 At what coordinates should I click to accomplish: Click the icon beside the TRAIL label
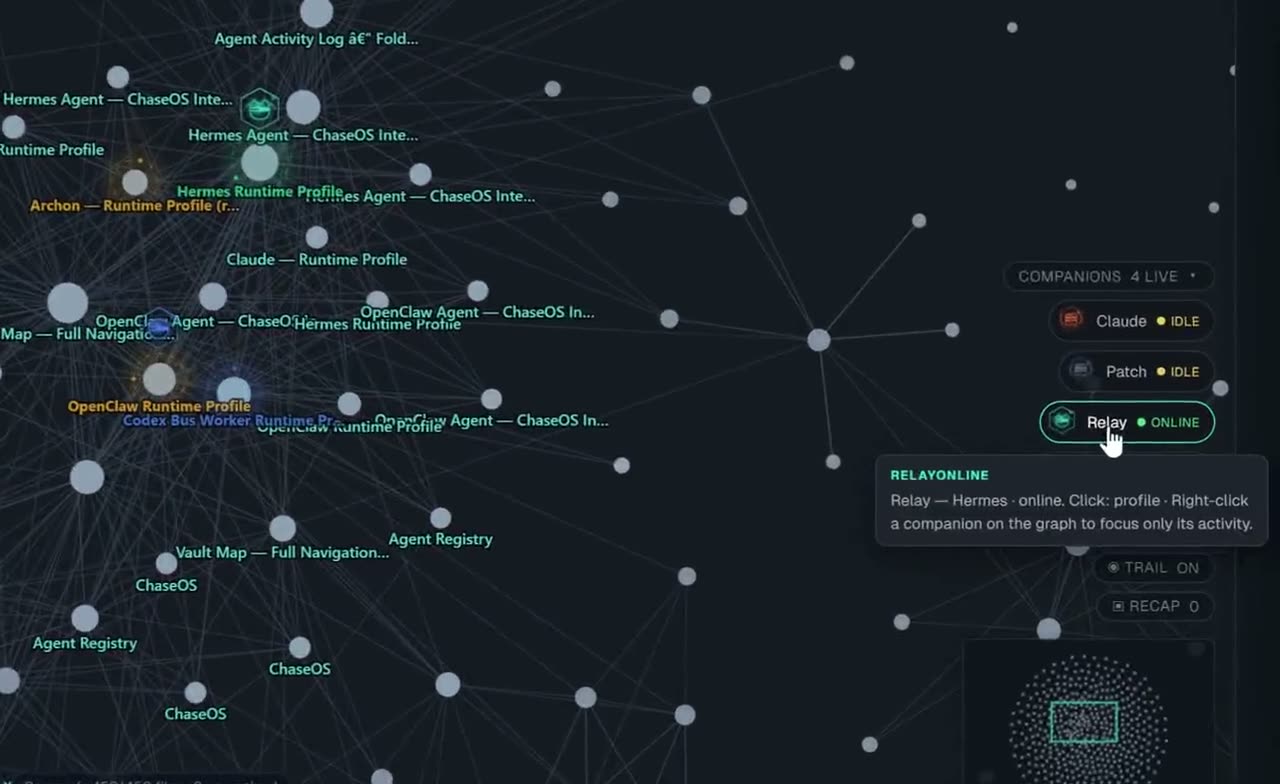(1113, 567)
